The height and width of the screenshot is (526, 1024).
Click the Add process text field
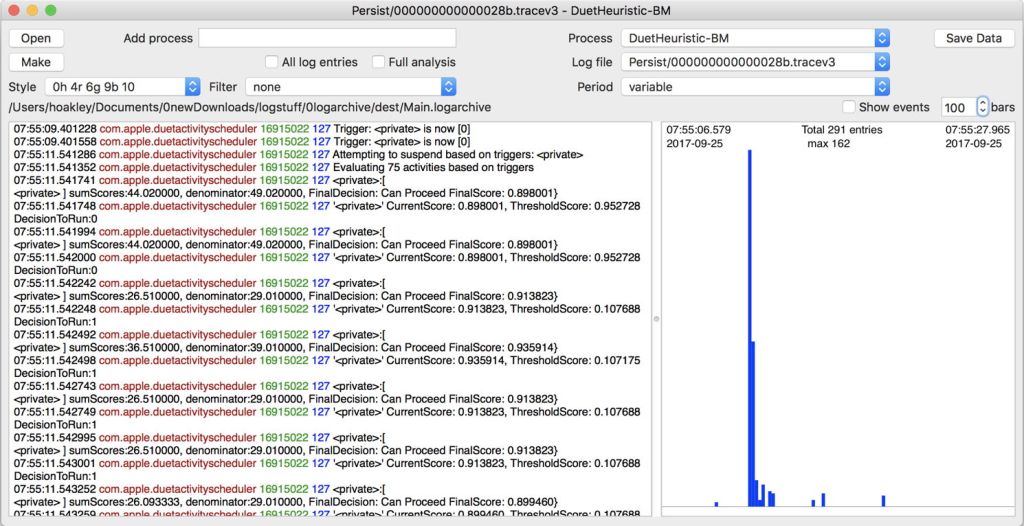[x=327, y=38]
